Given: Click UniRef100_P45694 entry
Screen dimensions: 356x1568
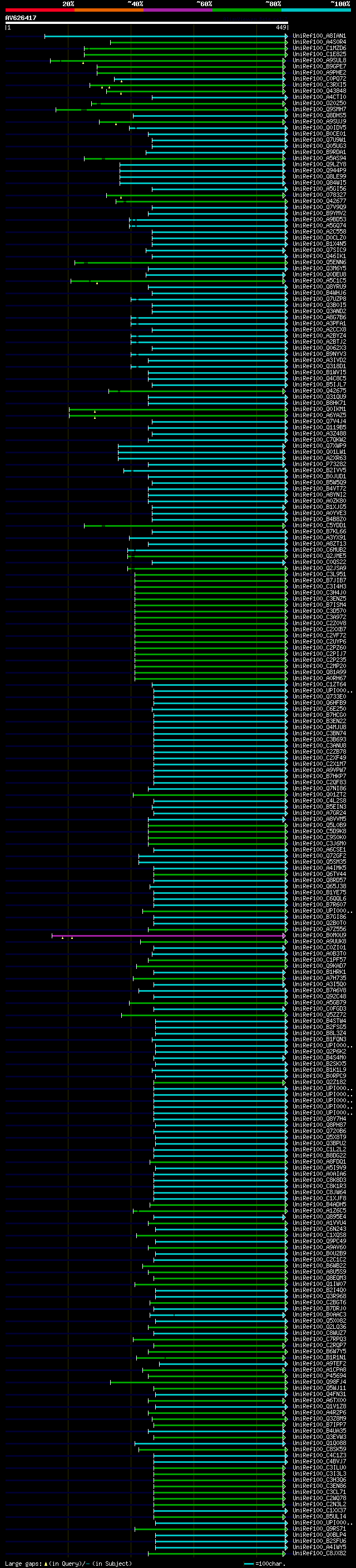Looking at the screenshot, I should pyautogui.click(x=319, y=1376).
